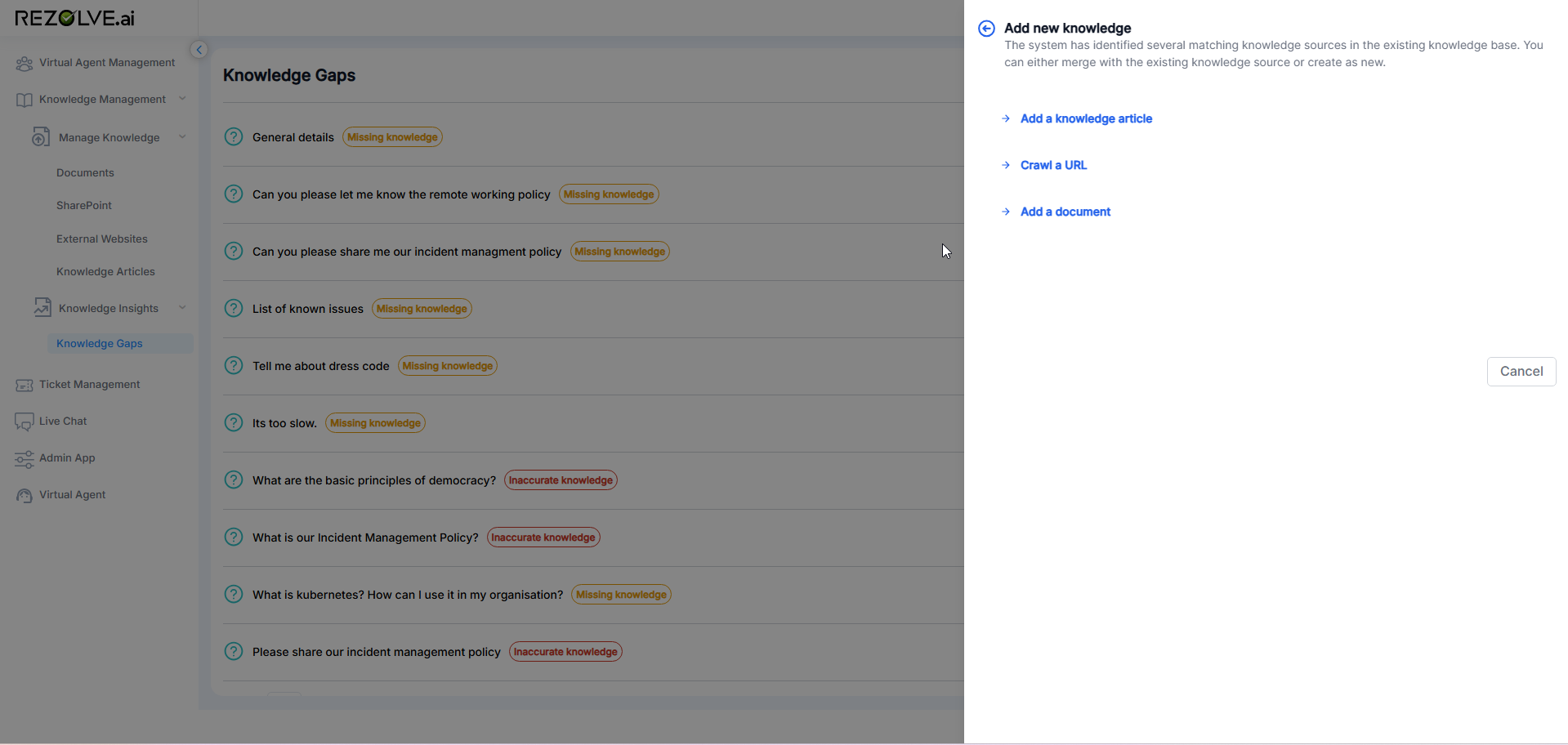Click question icon beside principles of democracy
Viewport: 1568px width, 745px height.
[234, 480]
